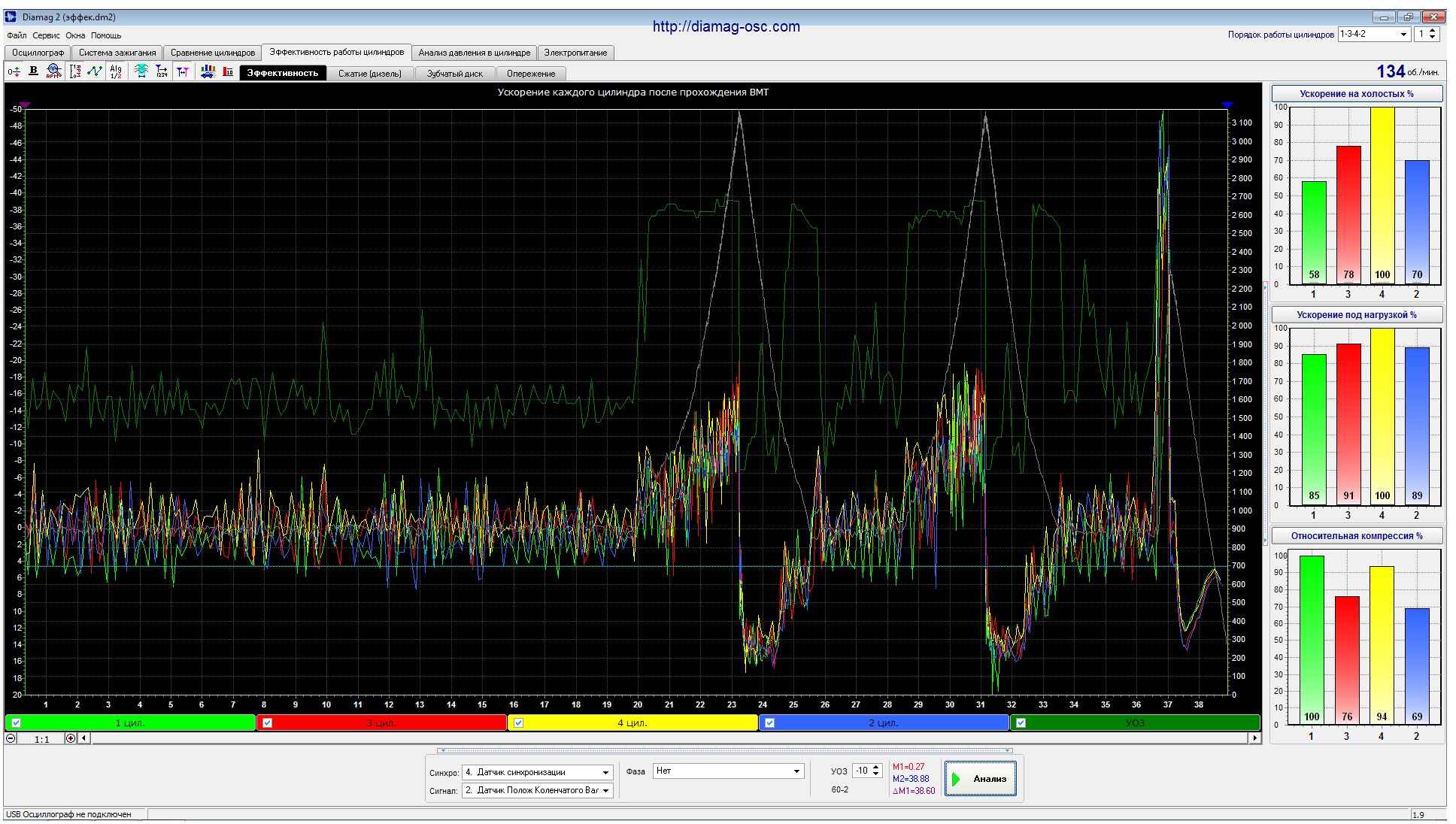1456x824 pixels.
Task: Uncheck the 3 цил. checkbox
Action: click(x=268, y=723)
